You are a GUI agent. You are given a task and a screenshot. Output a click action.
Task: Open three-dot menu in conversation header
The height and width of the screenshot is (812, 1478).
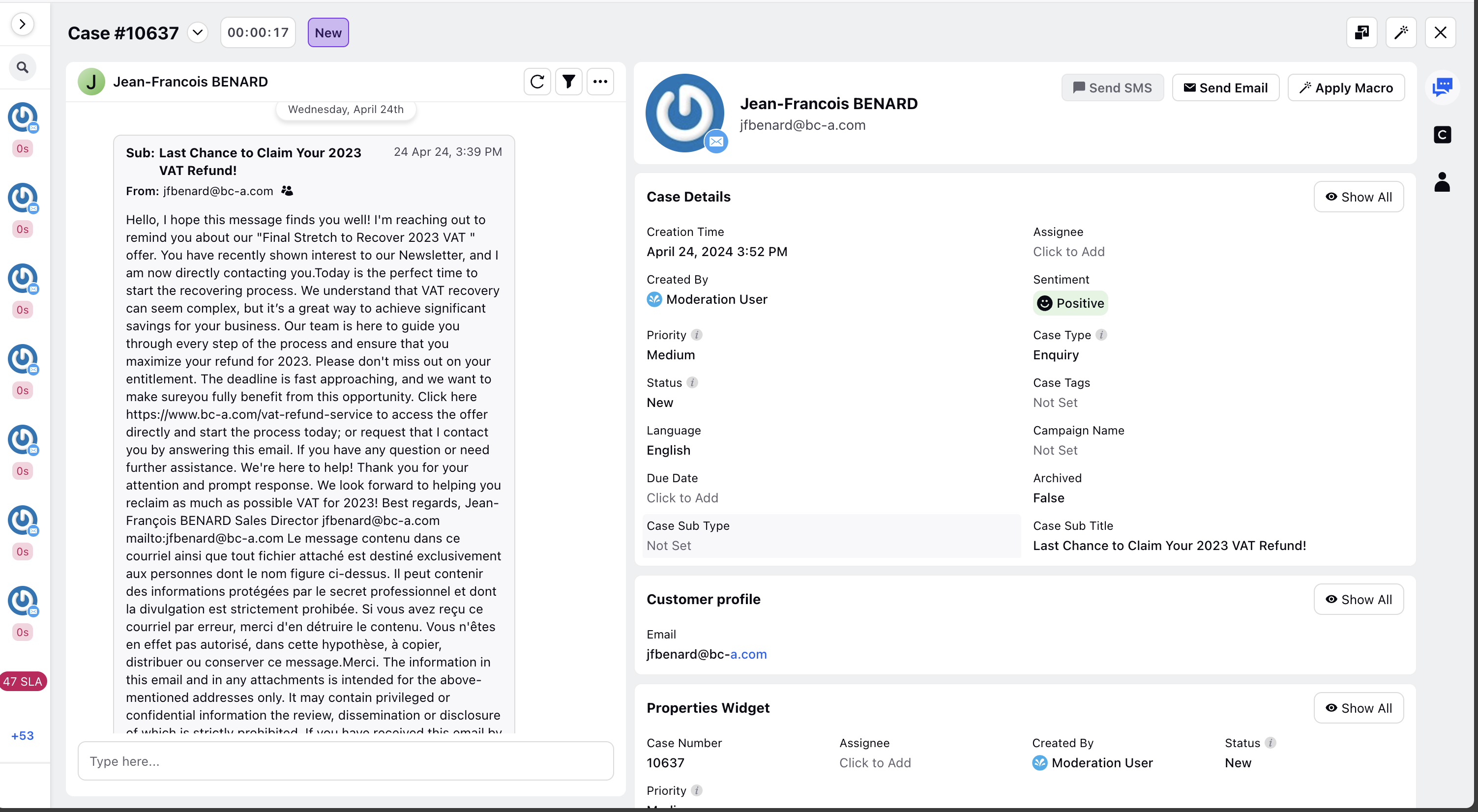tap(600, 82)
